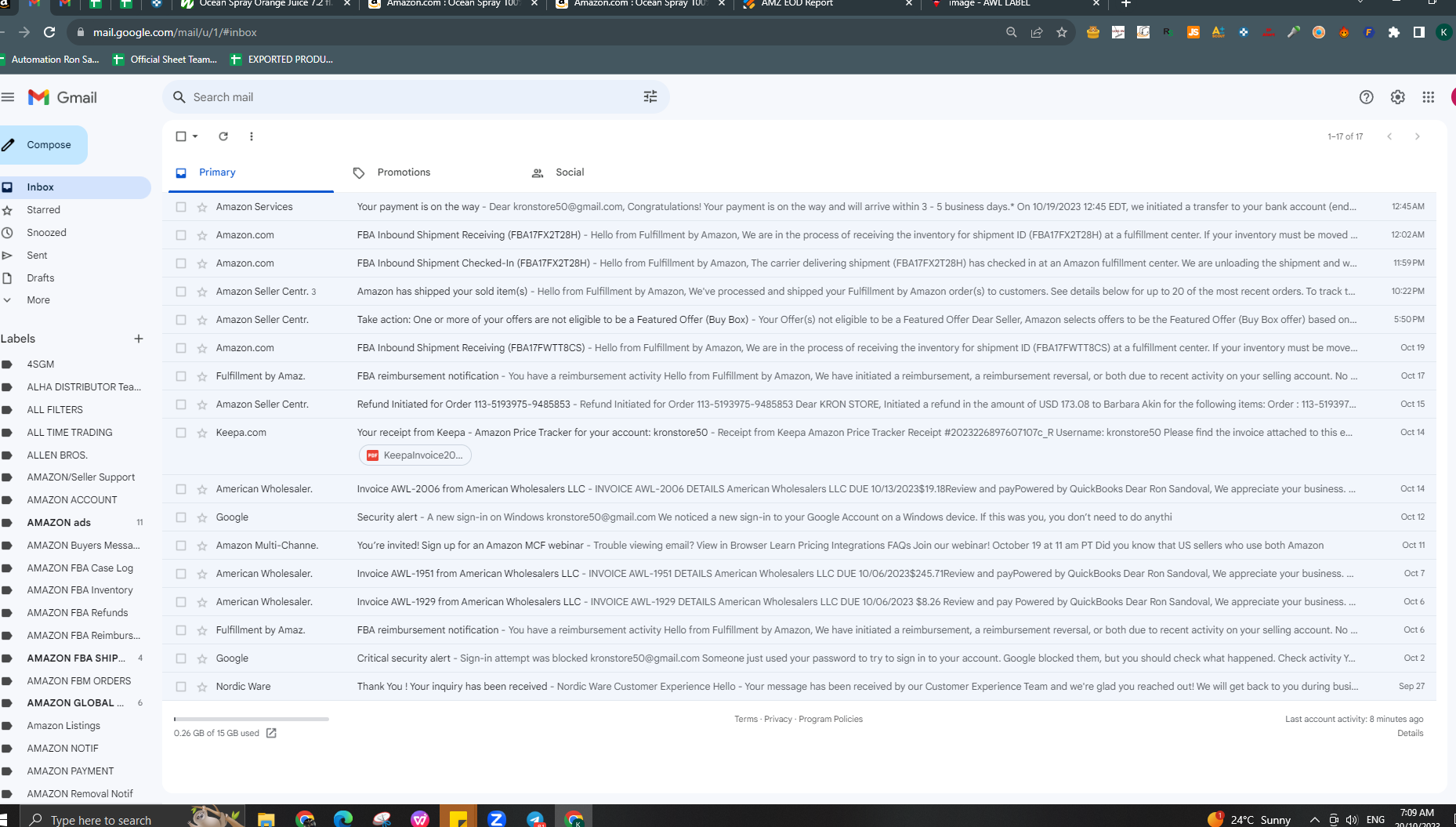Select the Amazon Multi-Channel webinar email checkbox
This screenshot has width=1456, height=827.
click(x=181, y=546)
